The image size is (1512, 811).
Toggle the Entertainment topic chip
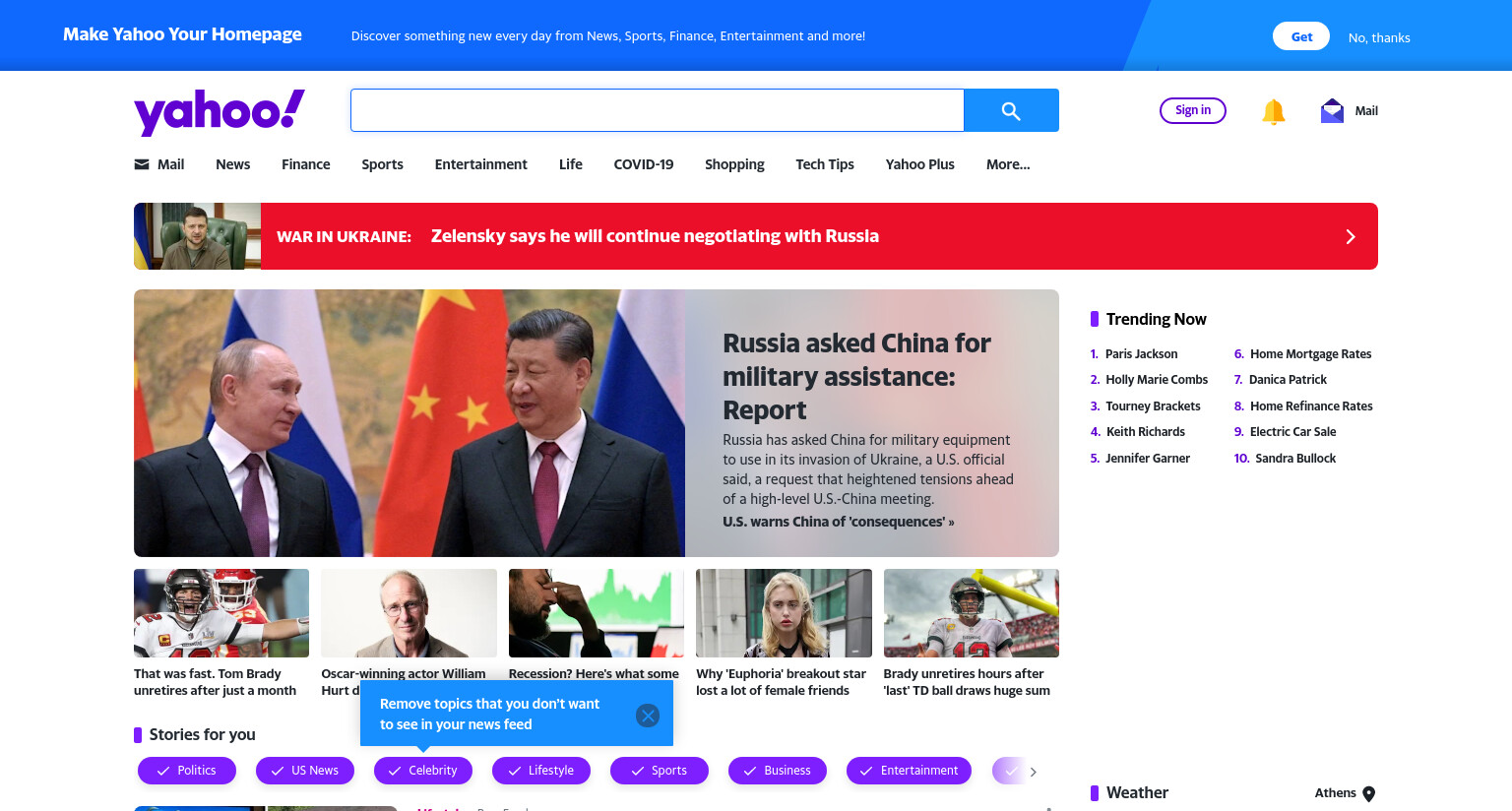coord(909,771)
